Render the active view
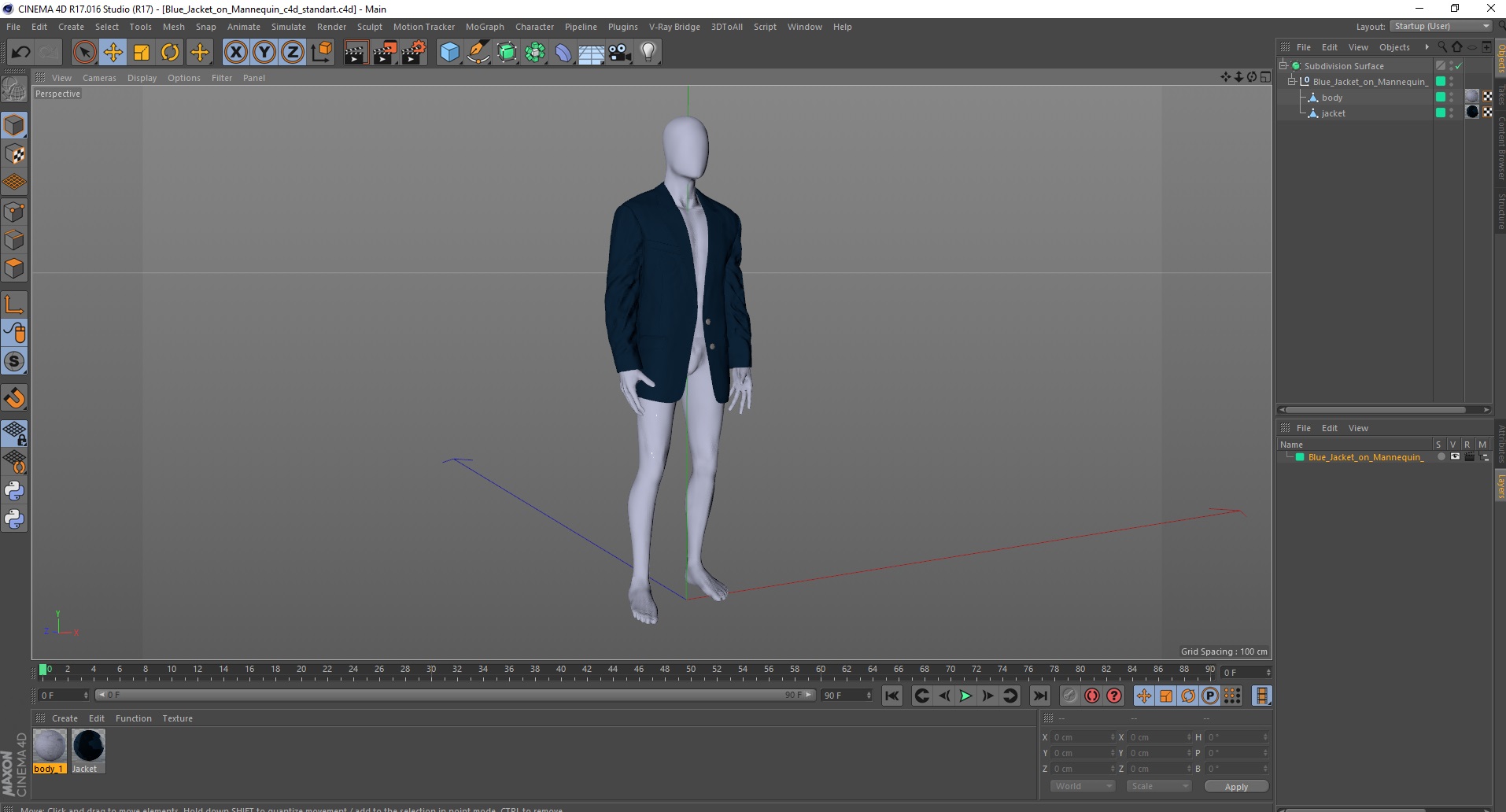Image resolution: width=1506 pixels, height=812 pixels. pyautogui.click(x=356, y=53)
